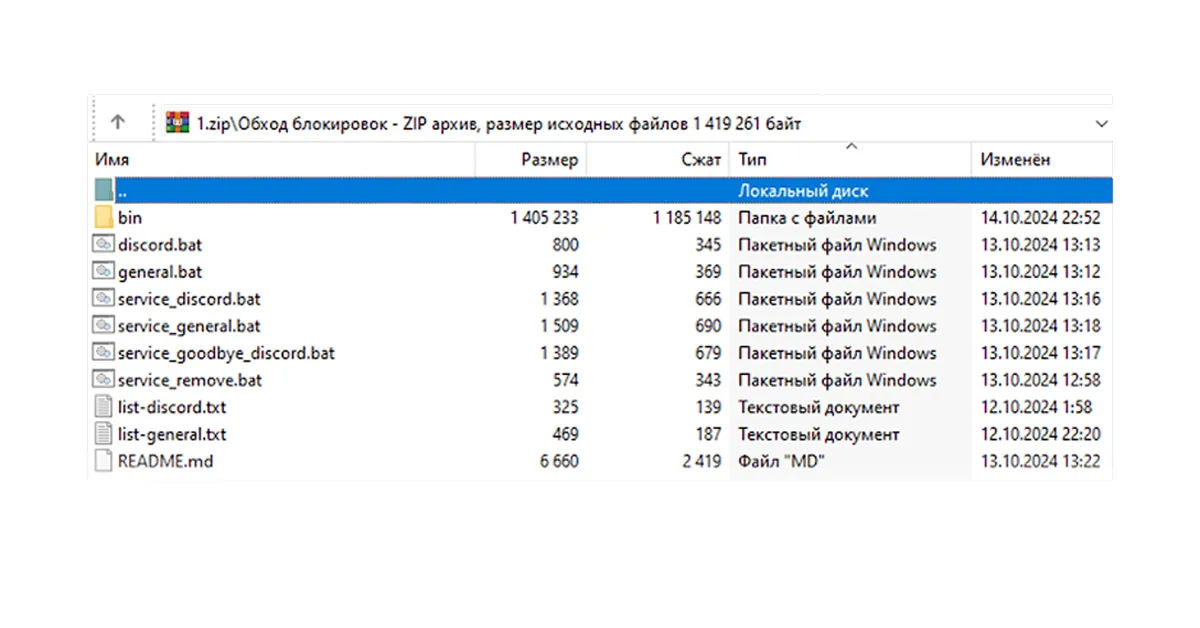Click the 12.10.2024 1:58 modified date
The image size is (1200, 628).
coord(1036,407)
